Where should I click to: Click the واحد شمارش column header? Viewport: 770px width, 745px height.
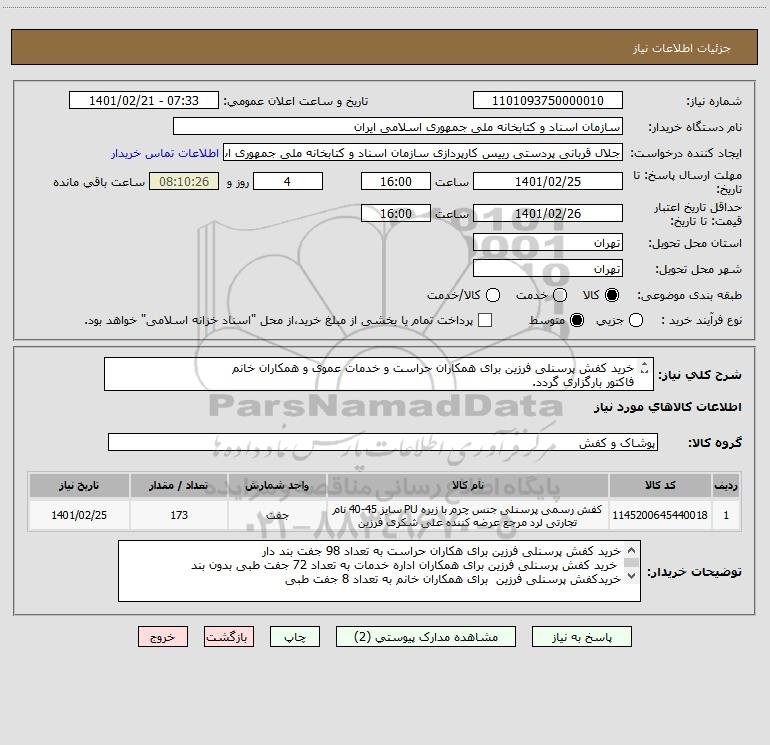click(277, 485)
